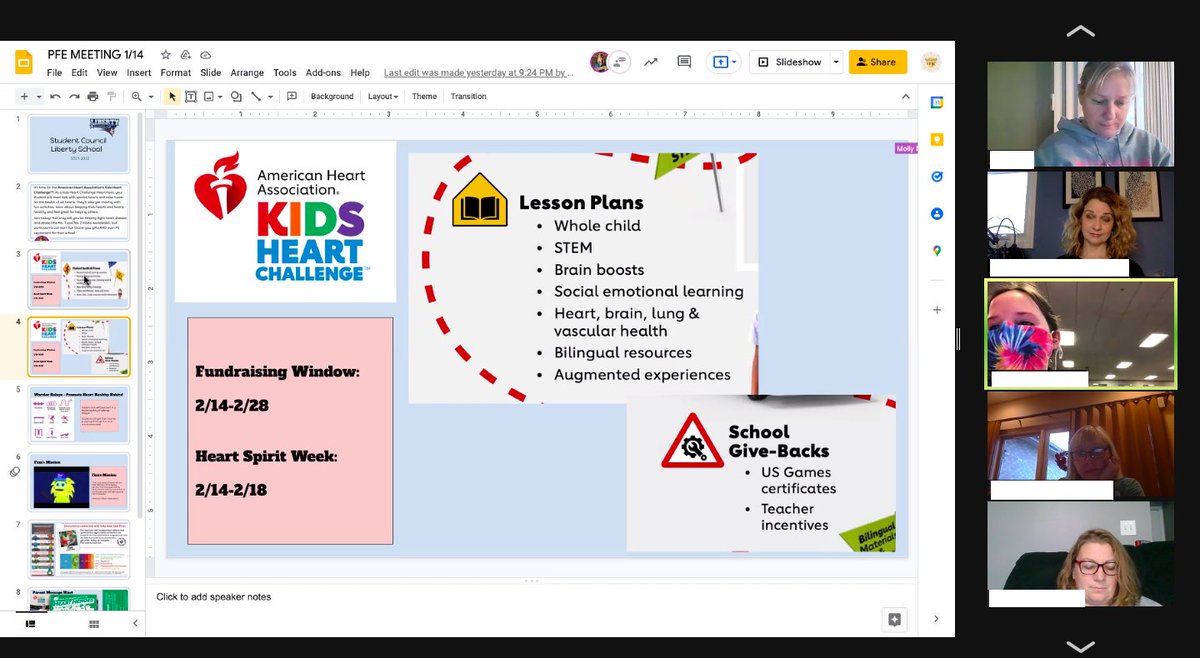Click the present to meeting button

(722, 62)
